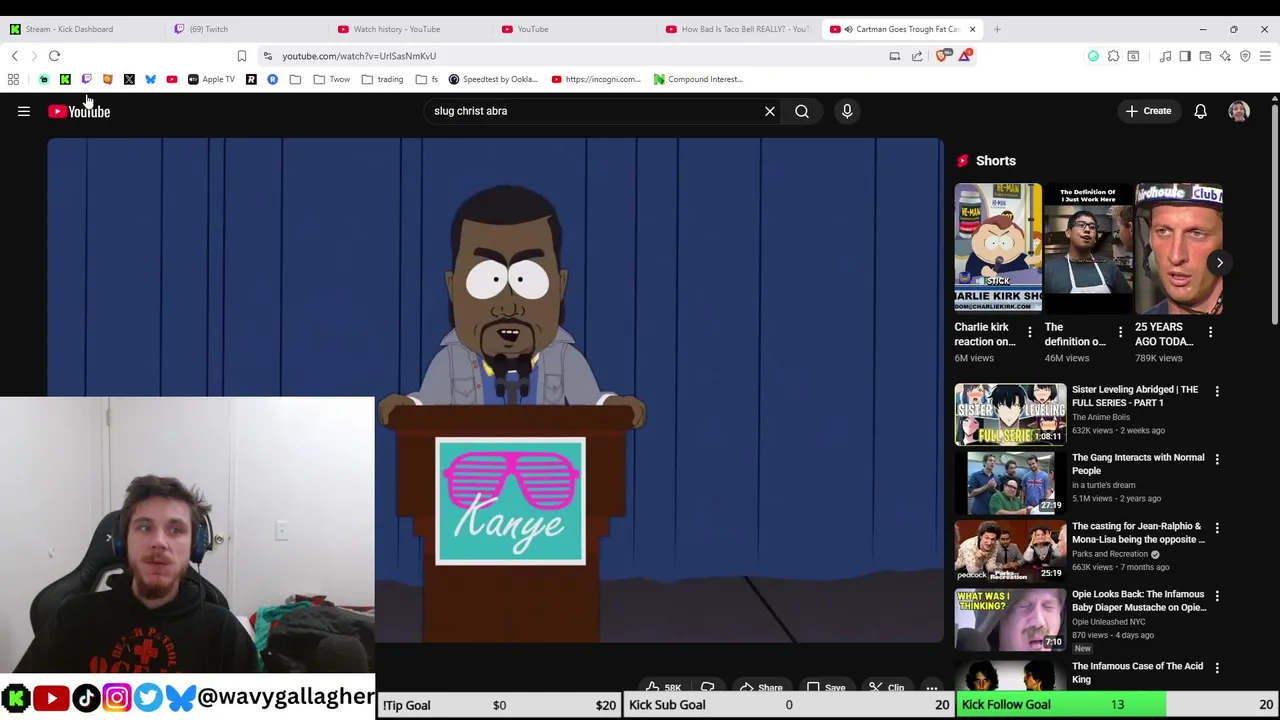The height and width of the screenshot is (720, 1280).
Task: View site information icon beside URL
Action: point(267,56)
